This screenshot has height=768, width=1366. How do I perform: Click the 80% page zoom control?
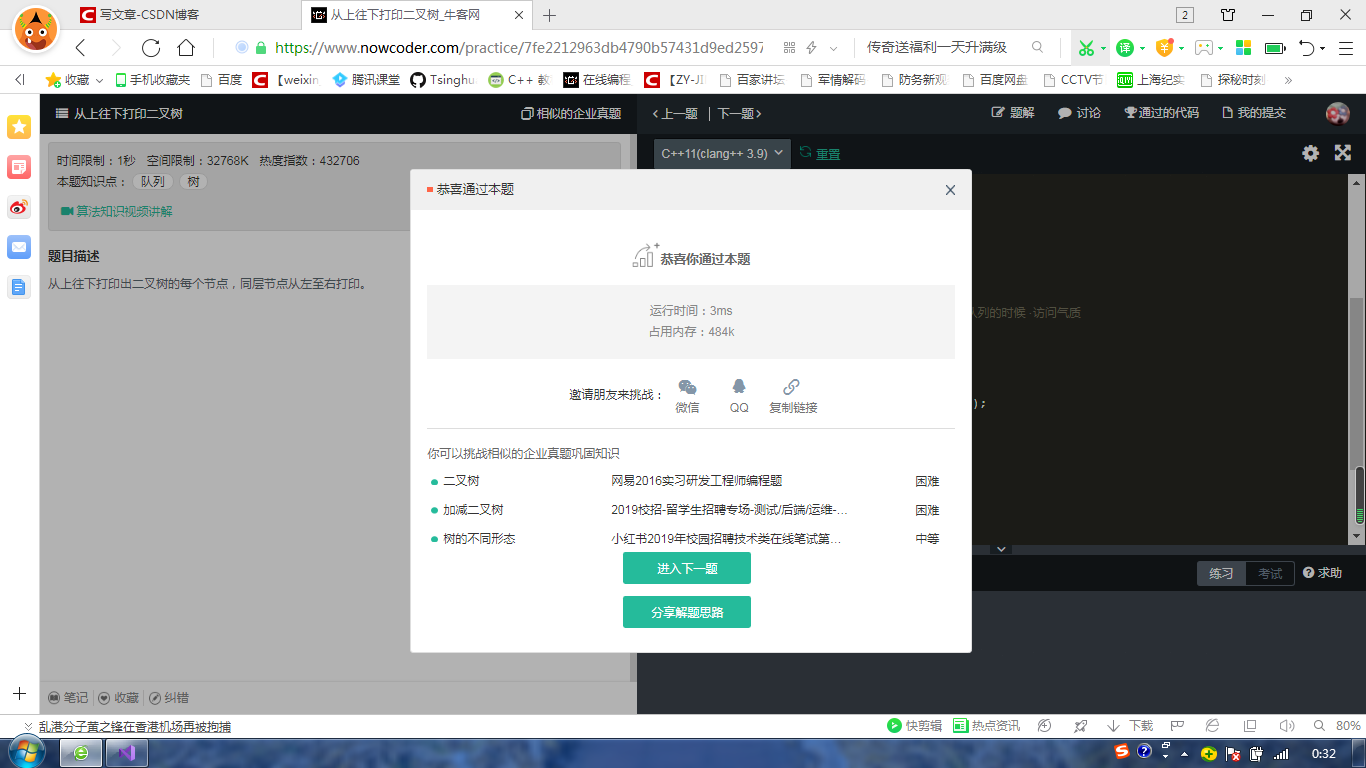1346,725
